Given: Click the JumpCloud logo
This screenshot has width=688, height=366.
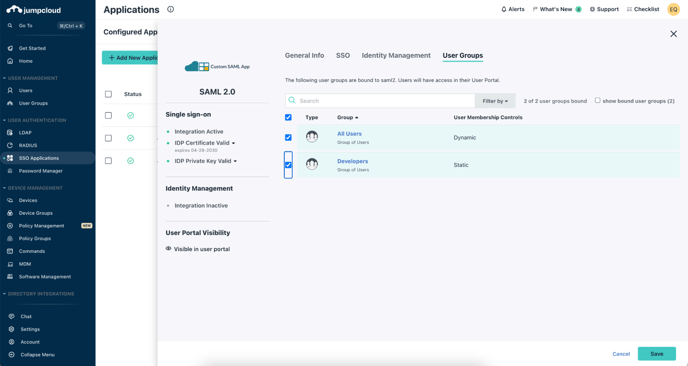Looking at the screenshot, I should point(34,10).
